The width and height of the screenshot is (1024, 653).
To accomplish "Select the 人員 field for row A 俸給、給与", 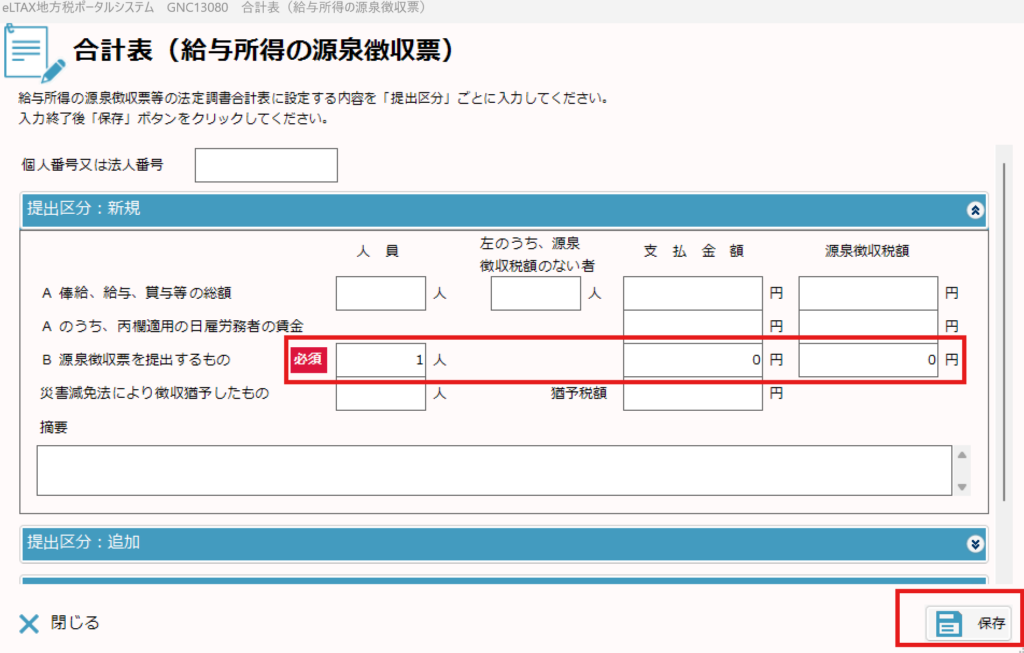I will (381, 294).
